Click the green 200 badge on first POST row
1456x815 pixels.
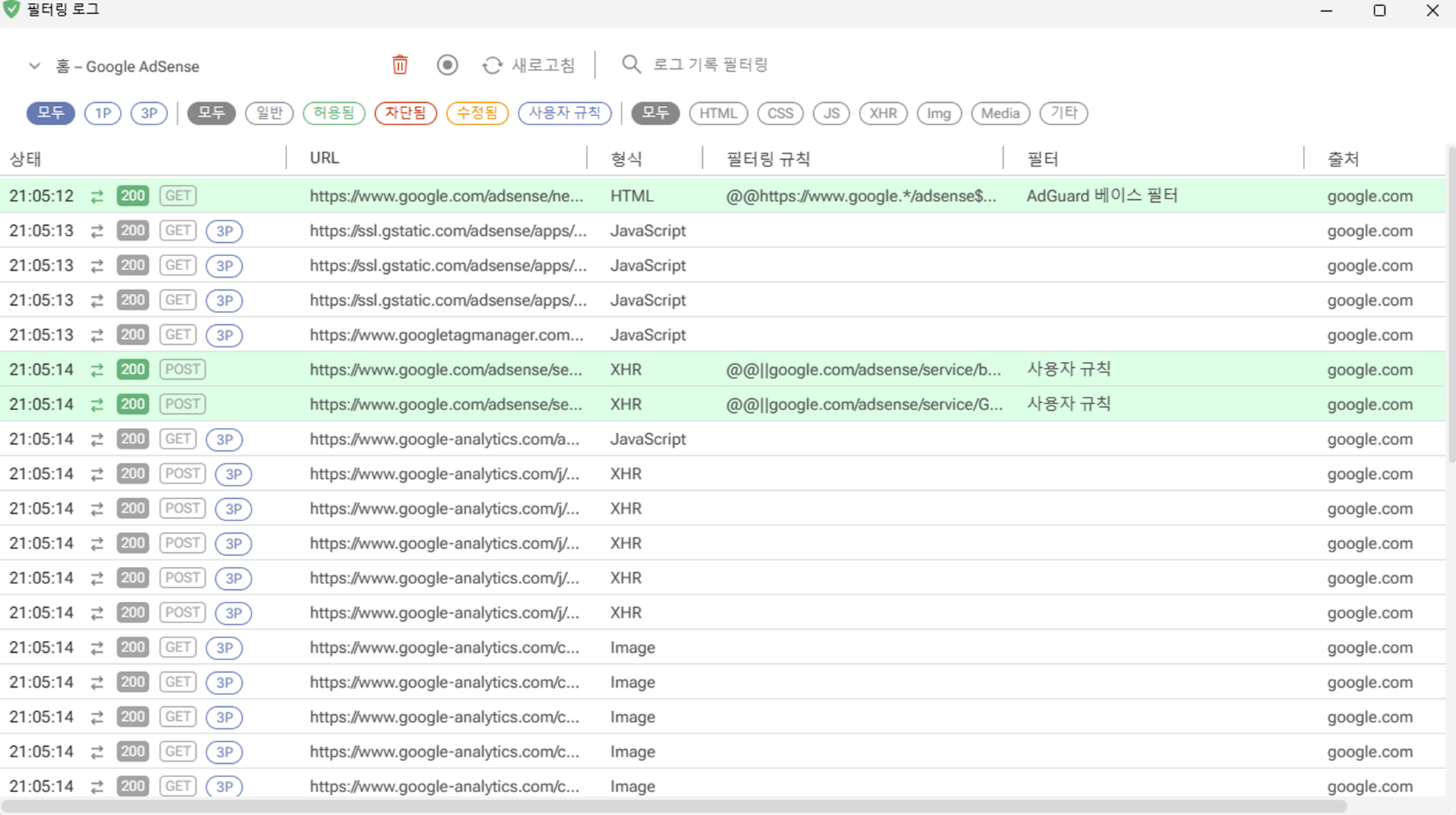coord(132,369)
